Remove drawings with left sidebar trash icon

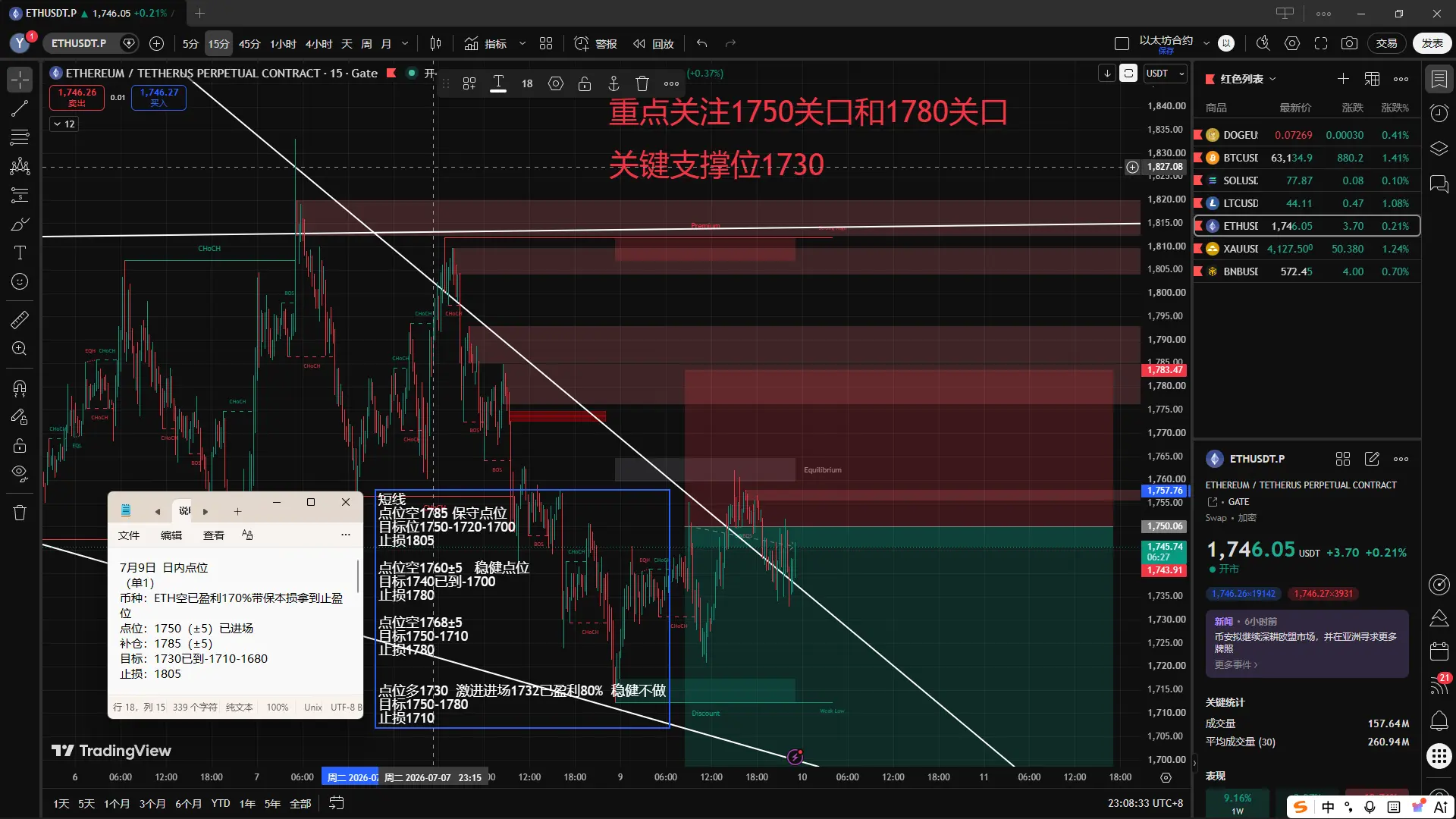click(x=20, y=513)
